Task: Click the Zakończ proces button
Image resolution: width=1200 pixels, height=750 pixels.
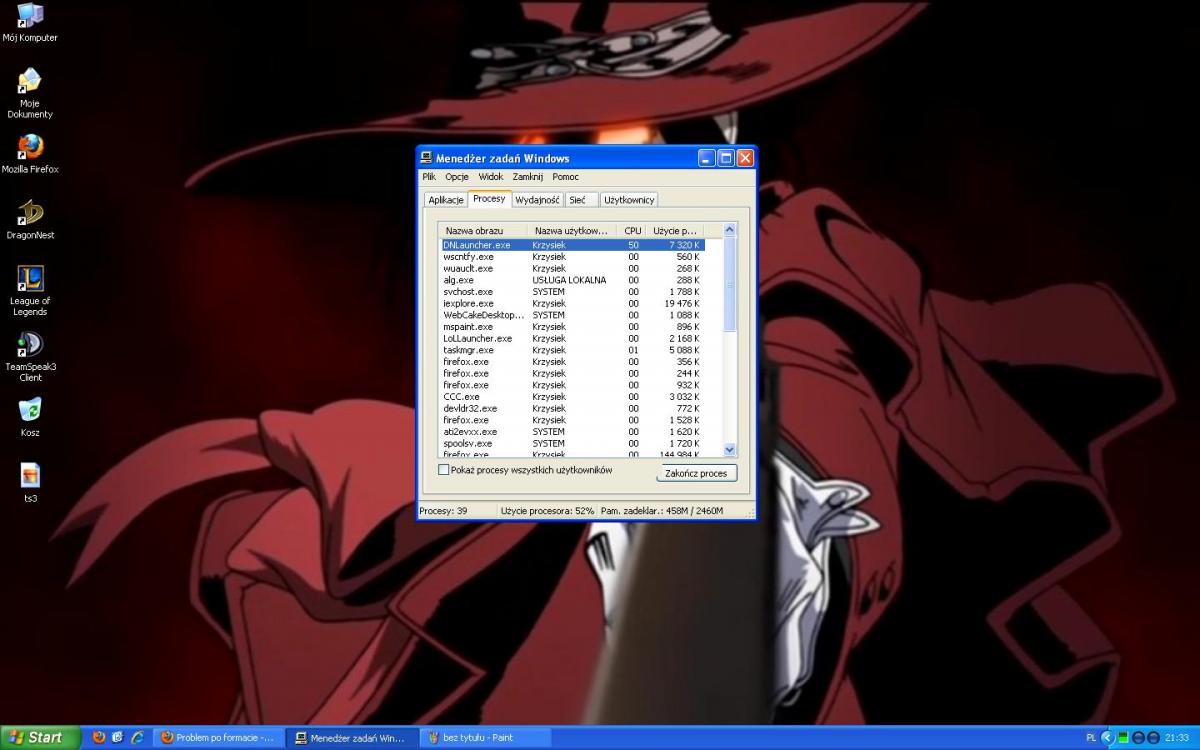Action: click(x=696, y=473)
